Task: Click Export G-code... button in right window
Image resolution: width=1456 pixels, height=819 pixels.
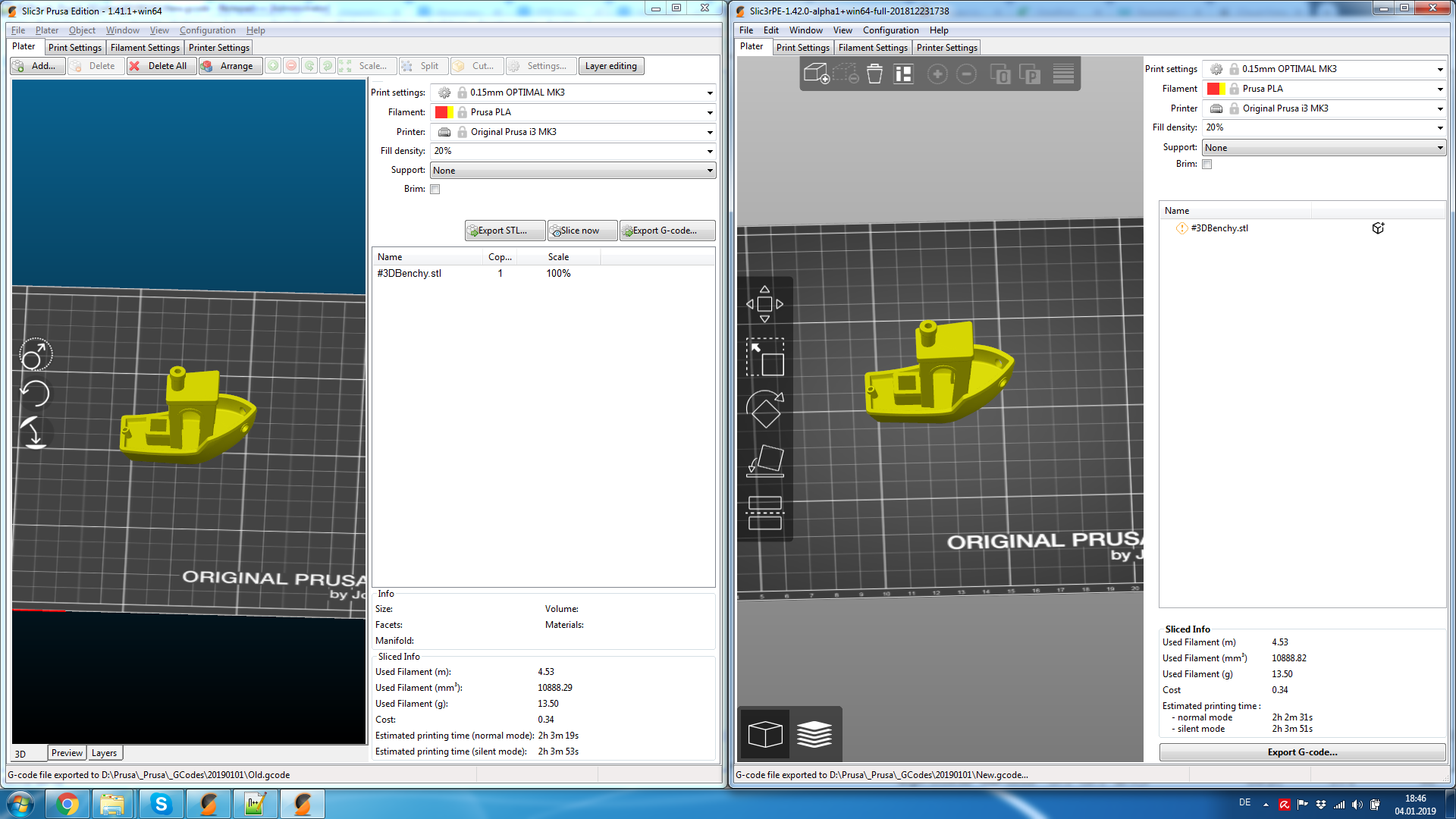Action: 1302,752
